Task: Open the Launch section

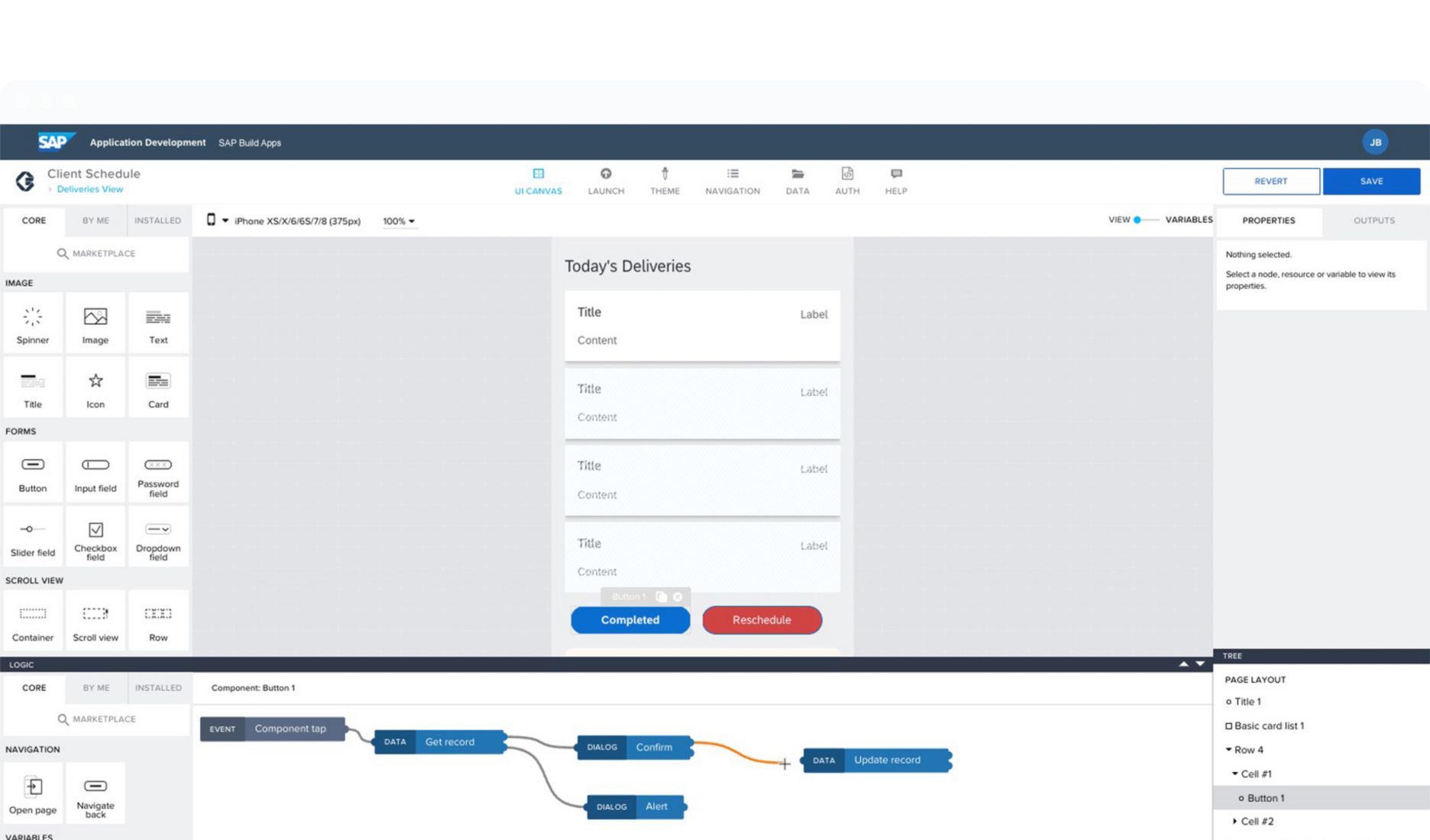Action: click(606, 181)
